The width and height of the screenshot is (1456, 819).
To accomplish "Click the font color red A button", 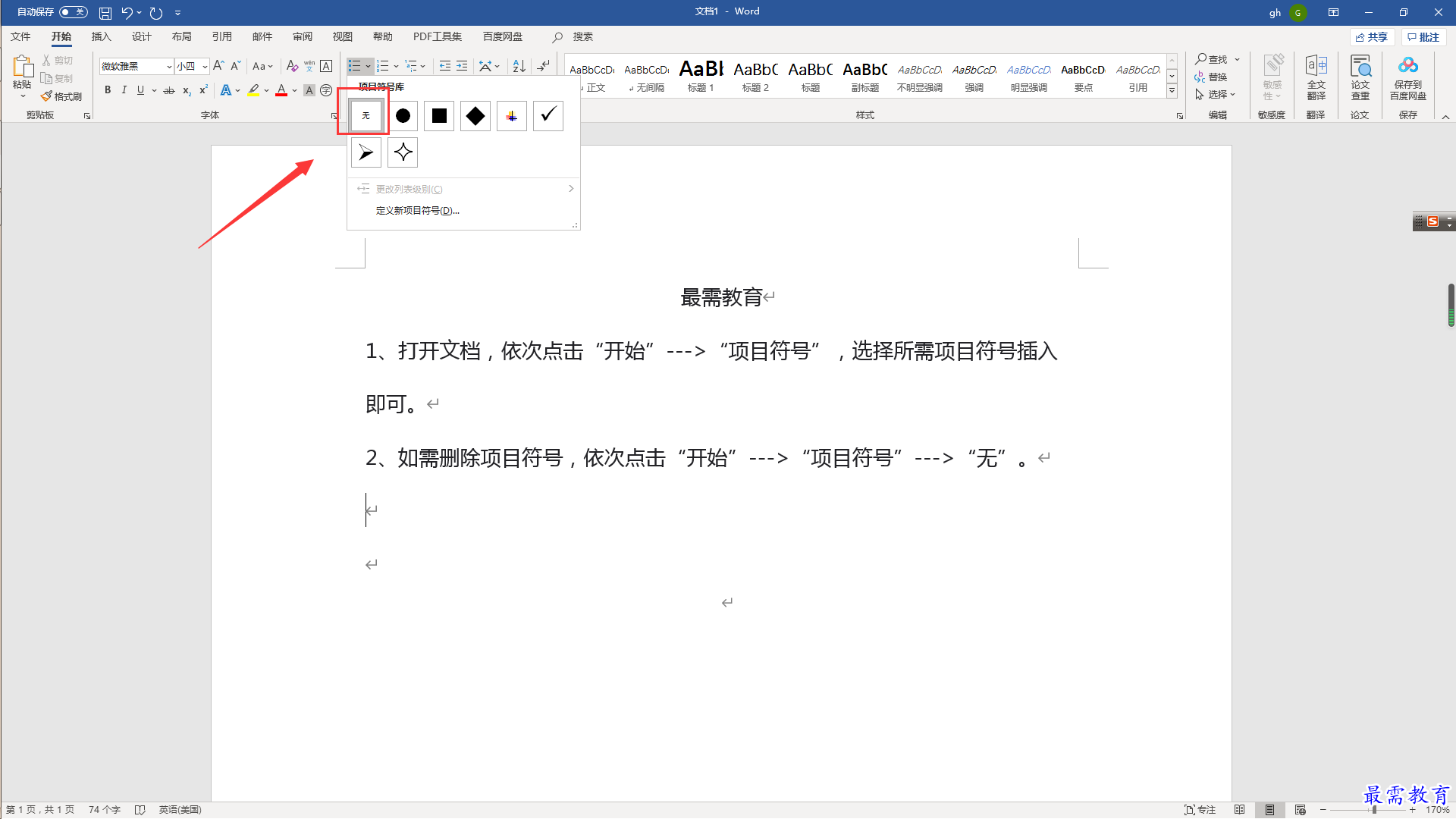I will click(281, 90).
